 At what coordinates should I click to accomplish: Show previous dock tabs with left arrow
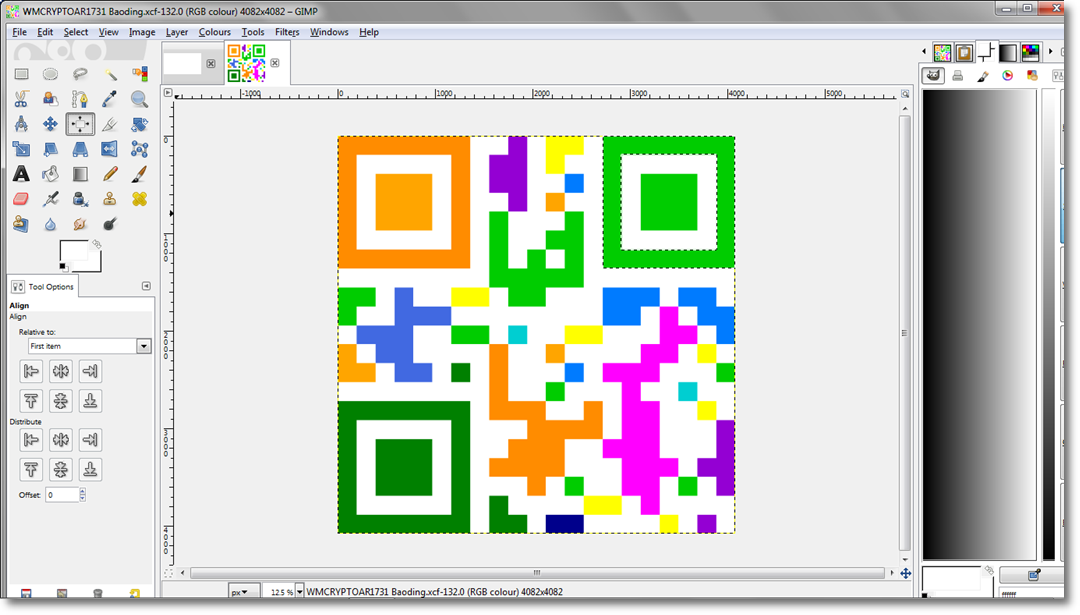924,52
